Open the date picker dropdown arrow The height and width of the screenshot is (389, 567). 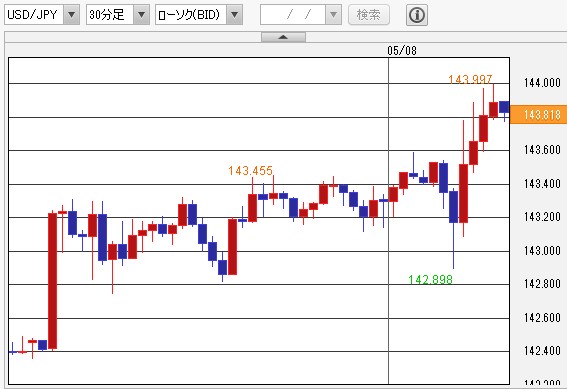click(x=333, y=15)
